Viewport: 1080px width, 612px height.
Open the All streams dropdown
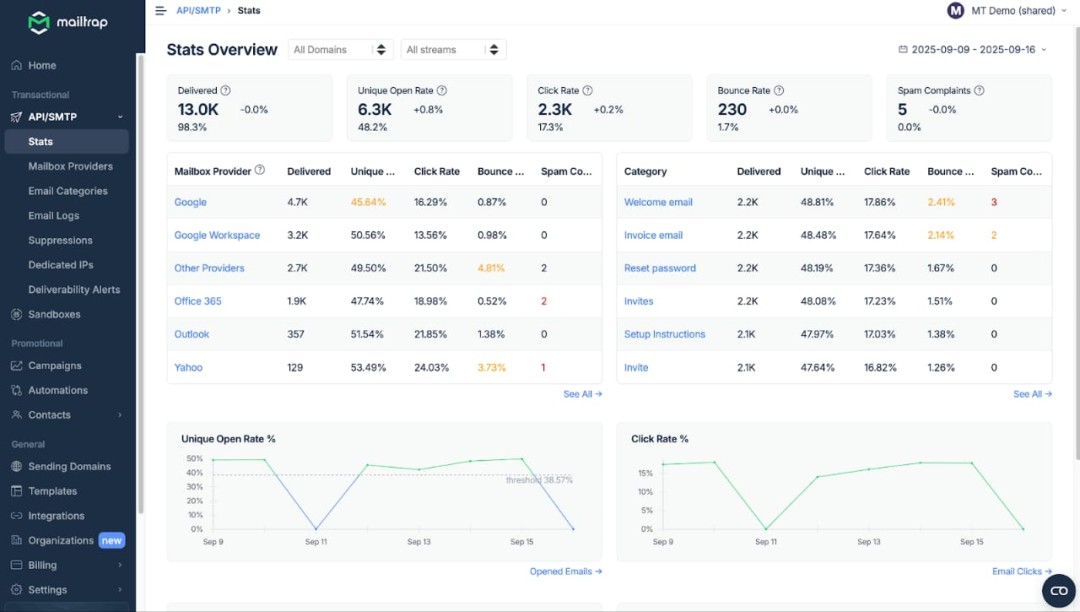pos(453,50)
